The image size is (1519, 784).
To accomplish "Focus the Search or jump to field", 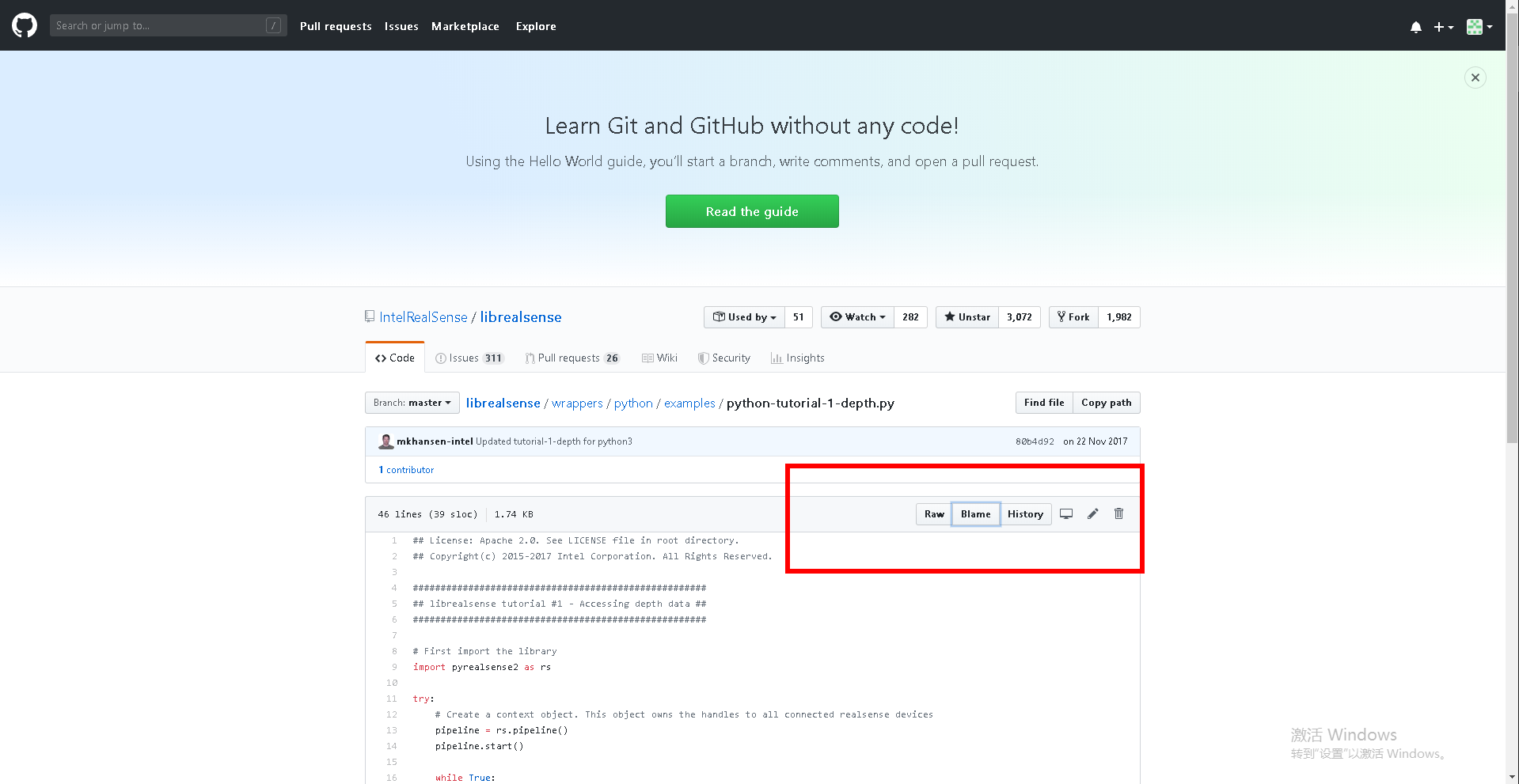I will click(168, 25).
